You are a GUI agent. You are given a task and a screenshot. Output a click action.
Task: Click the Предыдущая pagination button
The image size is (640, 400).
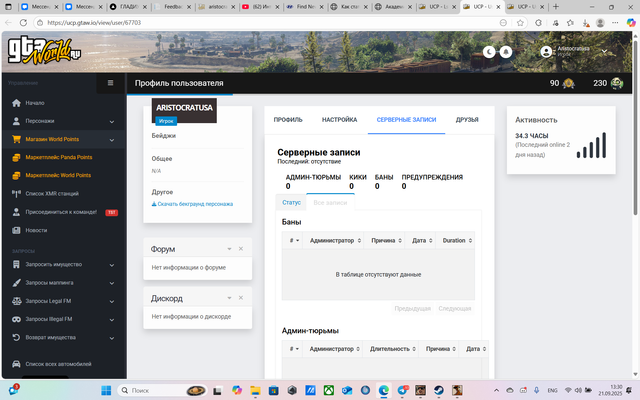pos(412,309)
